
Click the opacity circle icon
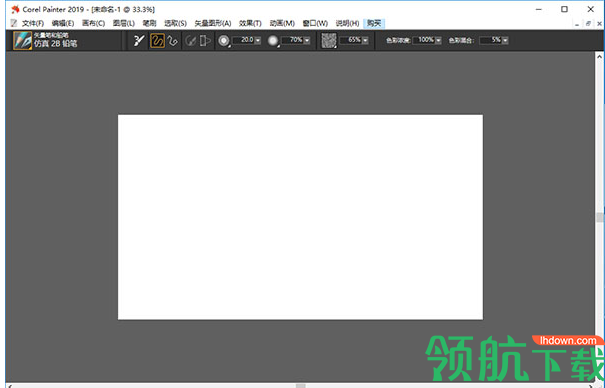pyautogui.click(x=273, y=40)
